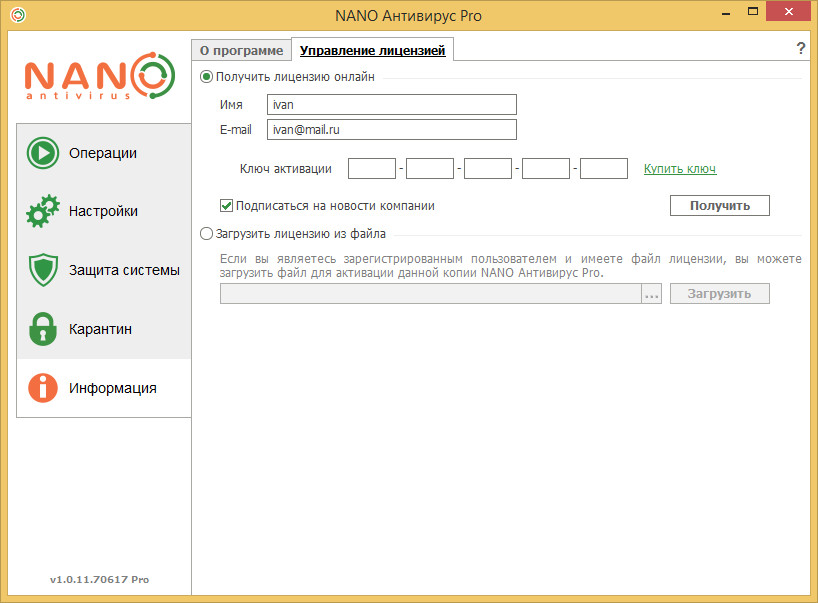
Task: Focus the first activation key box
Action: point(372,168)
